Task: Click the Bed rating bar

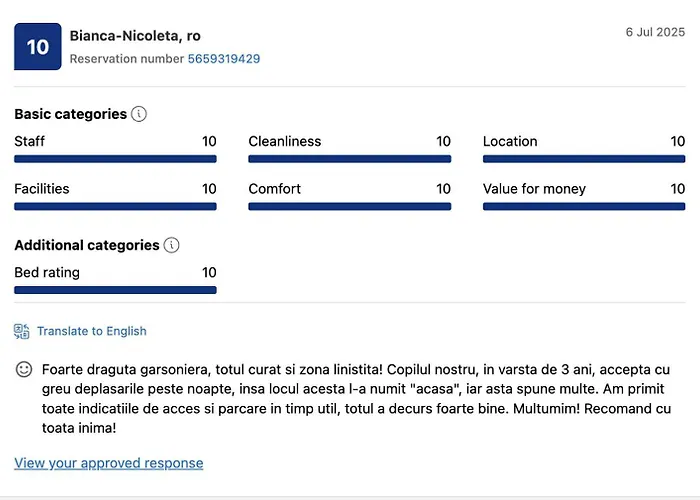Action: point(115,290)
